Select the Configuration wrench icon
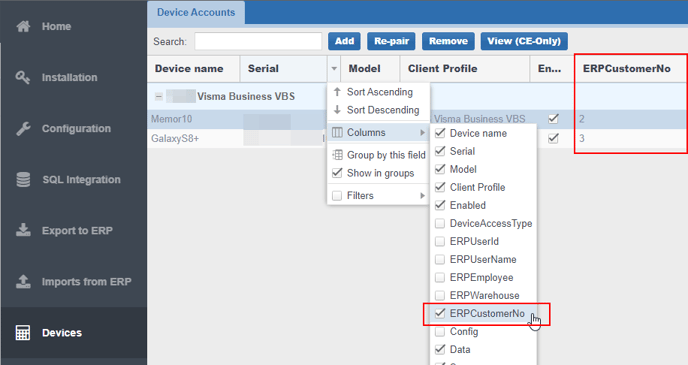Viewport: 688px width, 365px height. click(x=23, y=129)
